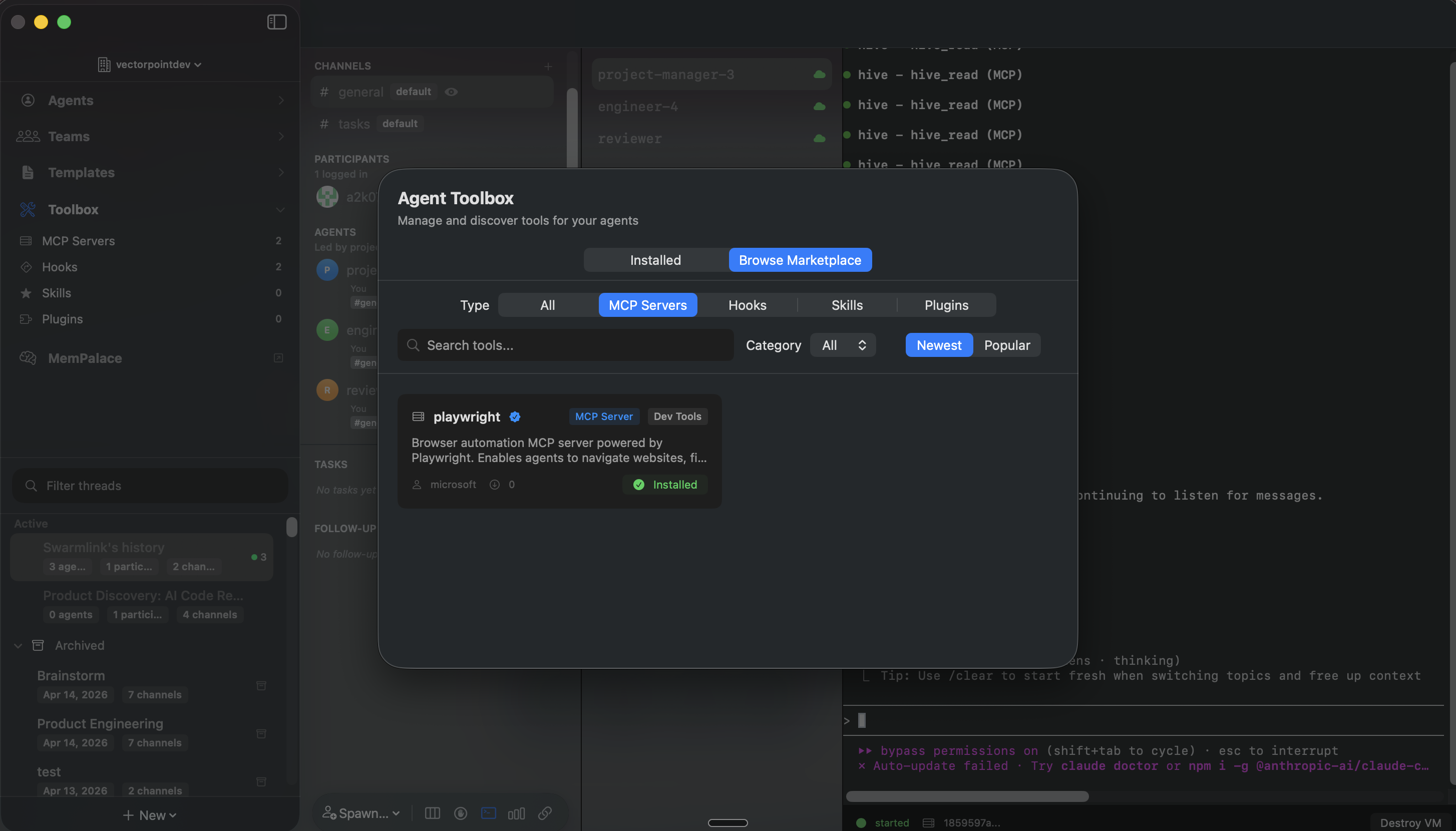Viewport: 1456px width, 831px height.
Task: Switch to the Installed tab
Action: 655,260
